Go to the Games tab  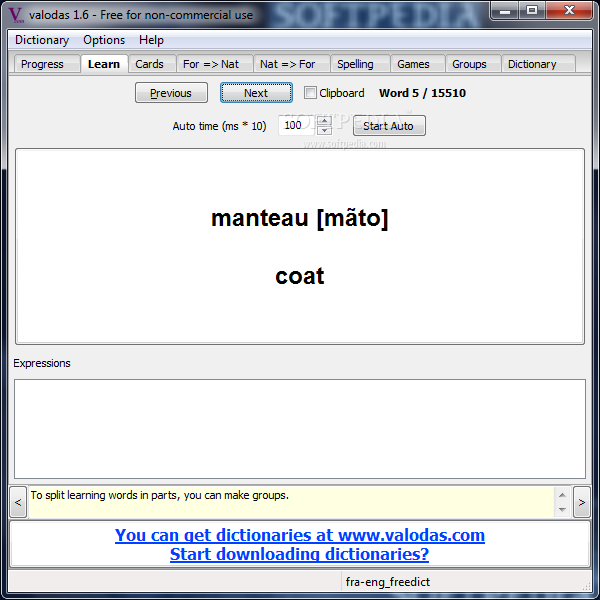point(418,64)
